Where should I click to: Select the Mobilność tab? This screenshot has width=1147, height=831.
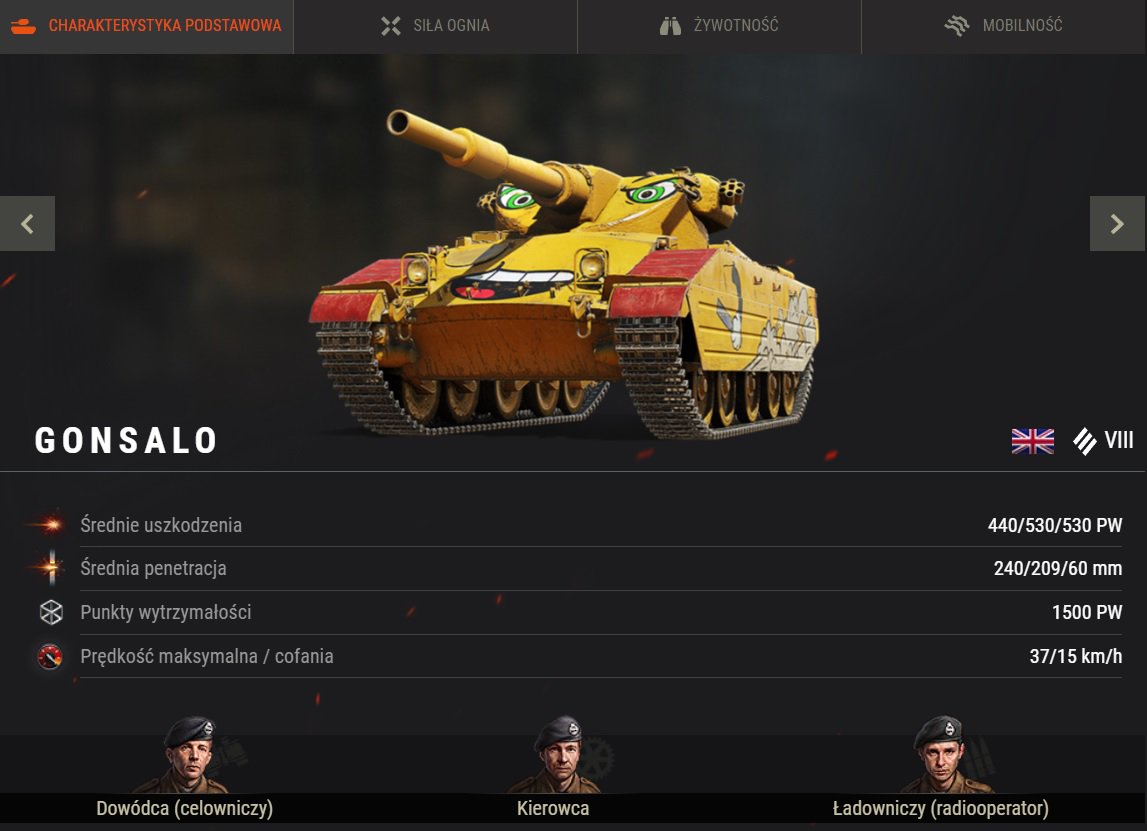pyautogui.click(x=1004, y=26)
